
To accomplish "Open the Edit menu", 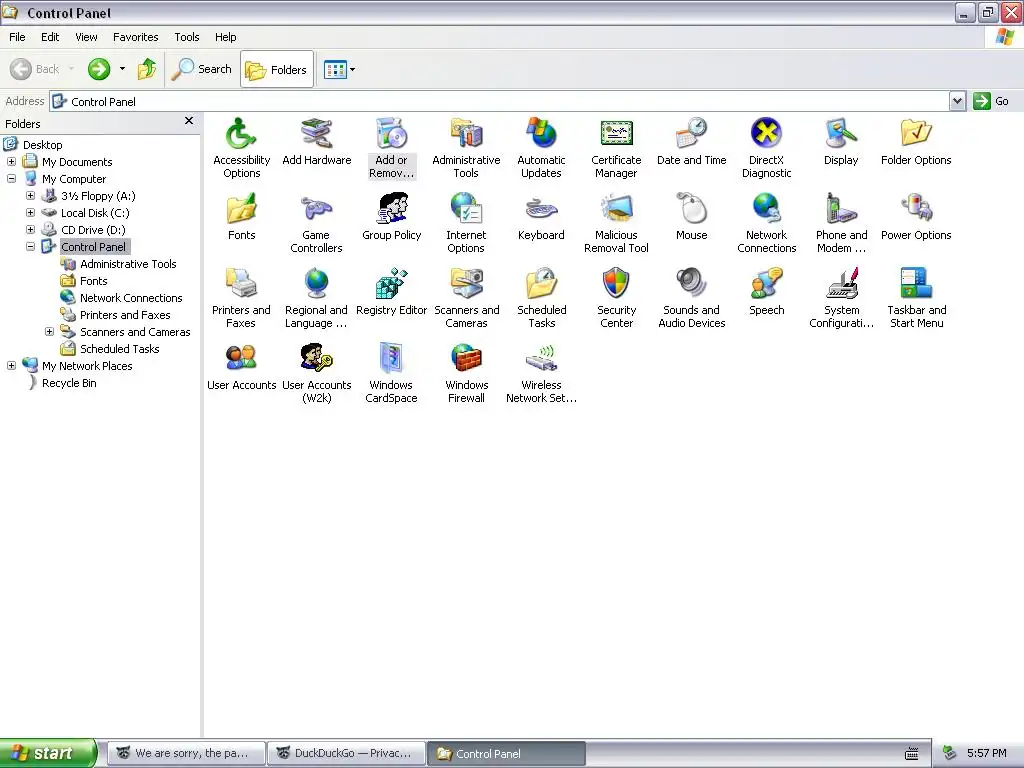I will (x=50, y=37).
